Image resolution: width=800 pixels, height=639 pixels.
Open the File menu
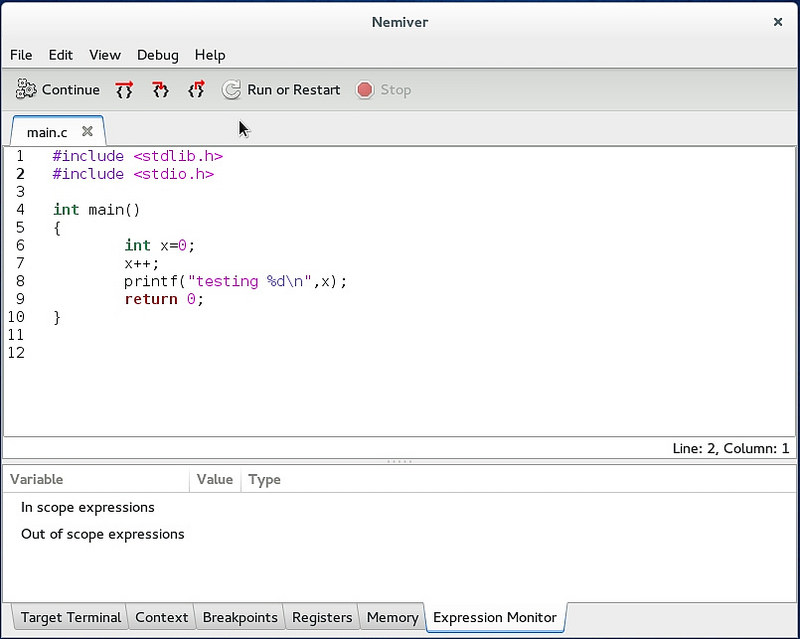coord(21,55)
